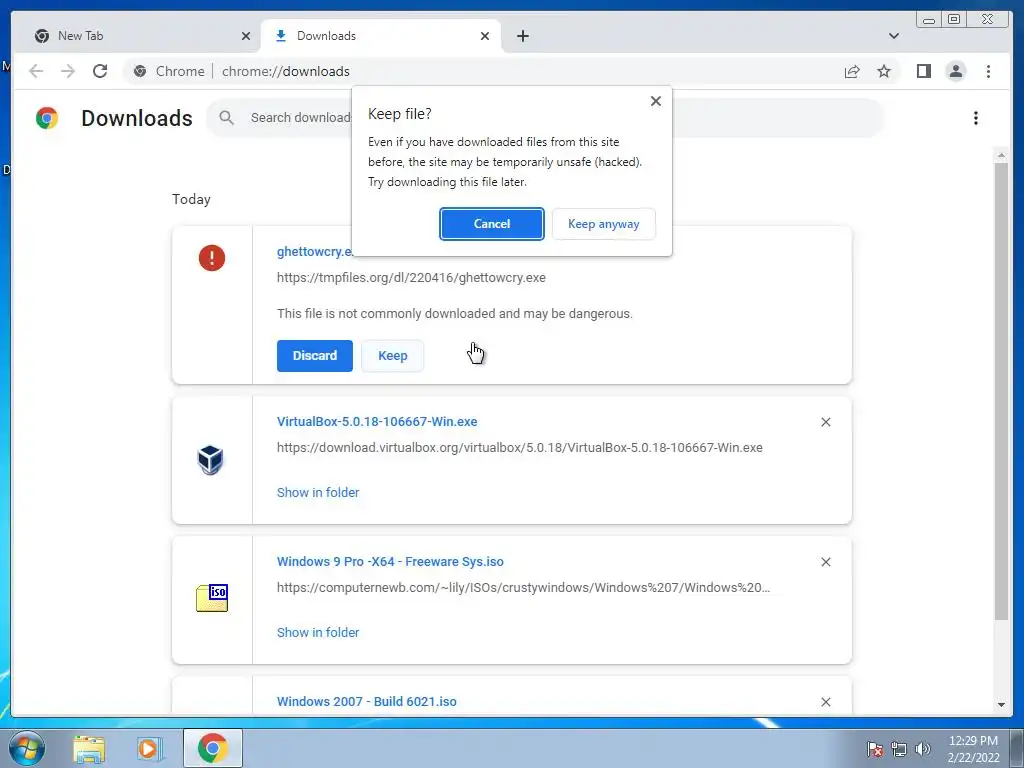Click the VirtualBox cube icon
1024x768 pixels.
210,460
